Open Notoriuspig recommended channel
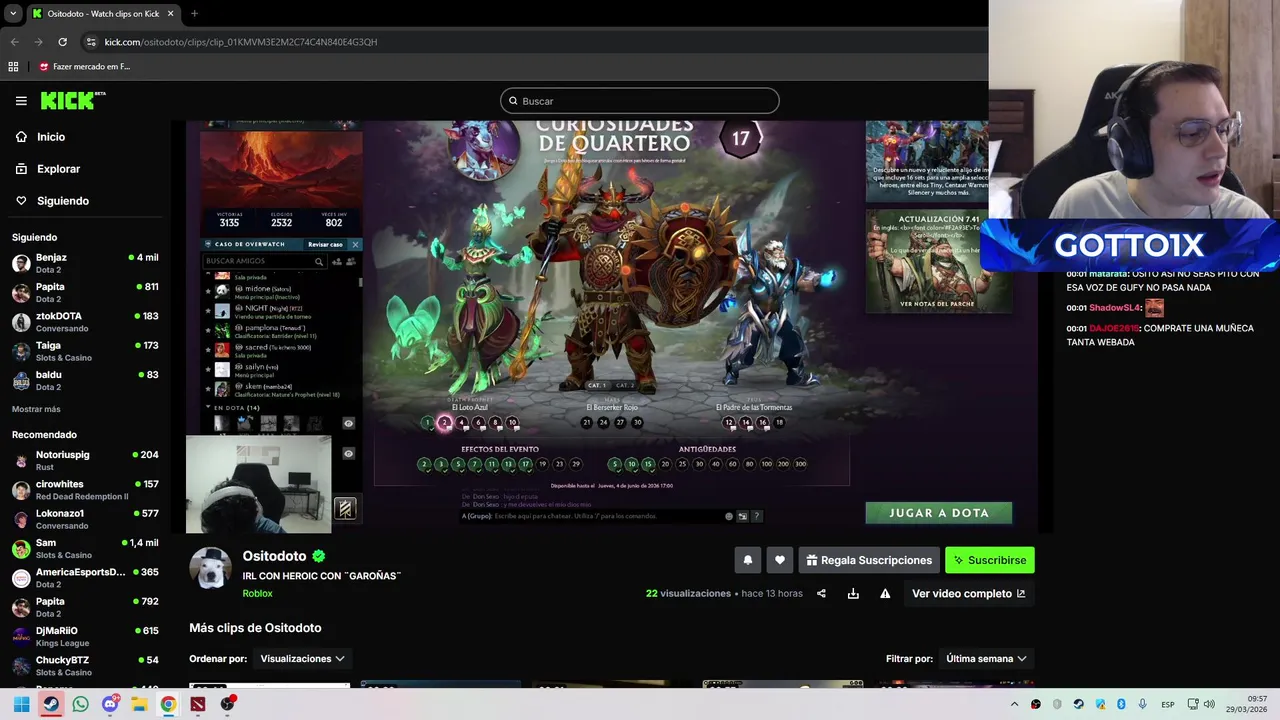Screen dimensions: 1280x720 (85, 460)
